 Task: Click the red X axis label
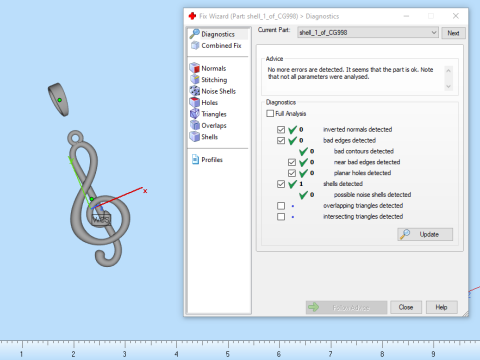point(145,191)
